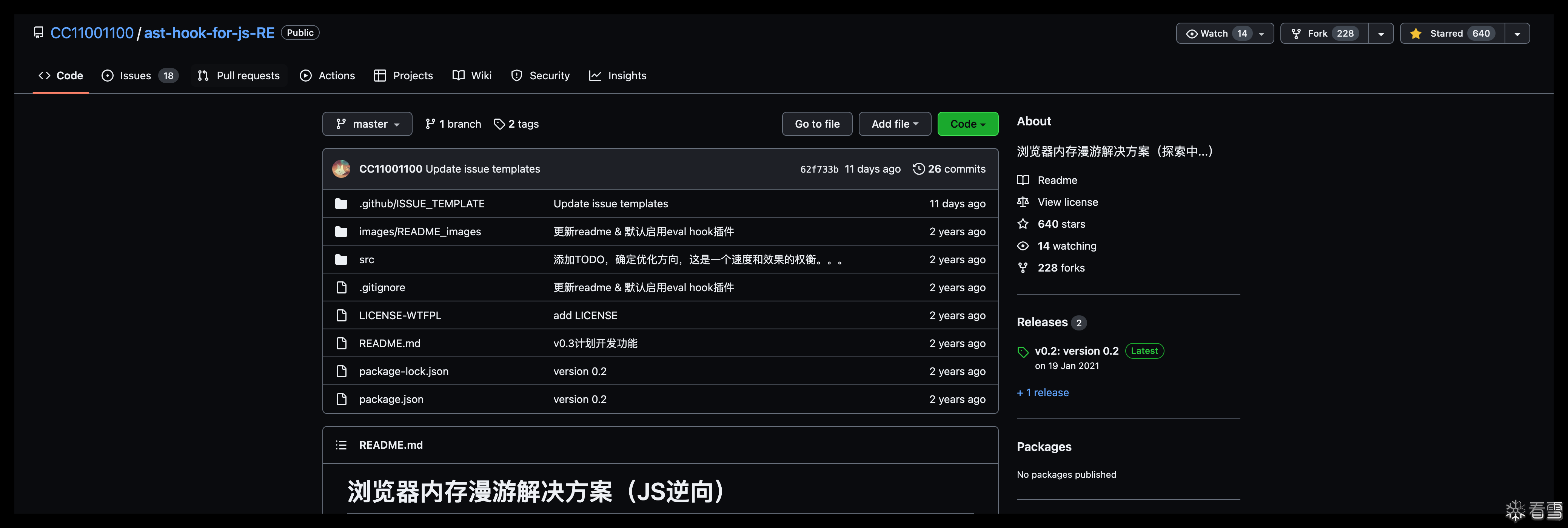Open the Packages heading link

[x=1044, y=446]
